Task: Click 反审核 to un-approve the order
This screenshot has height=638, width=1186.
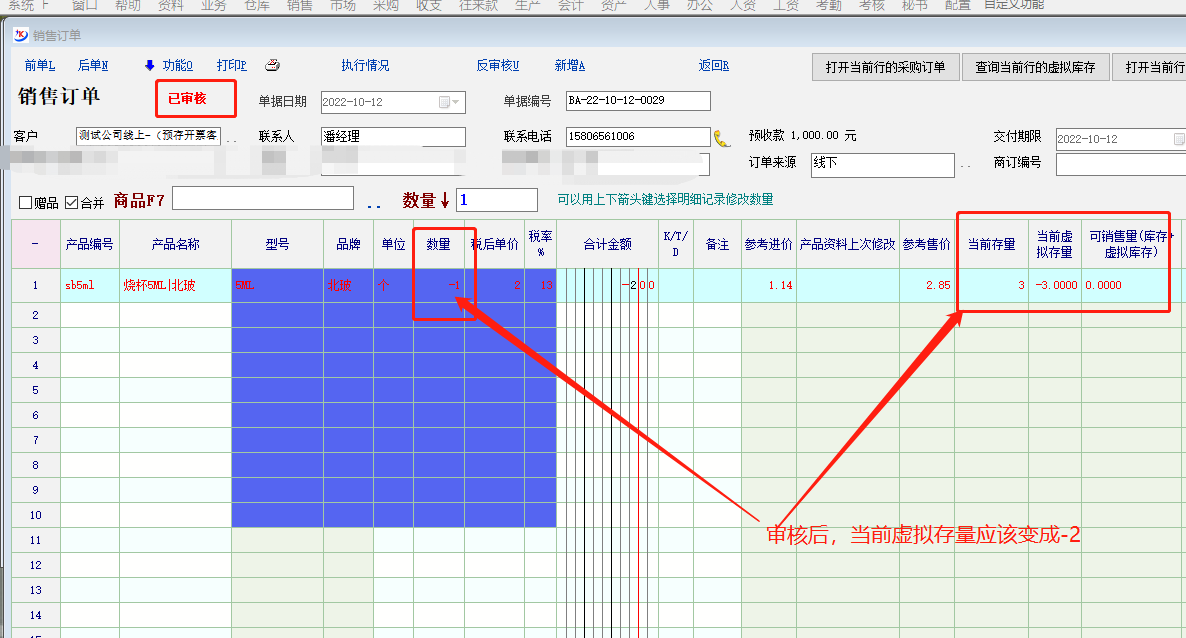Action: [497, 66]
